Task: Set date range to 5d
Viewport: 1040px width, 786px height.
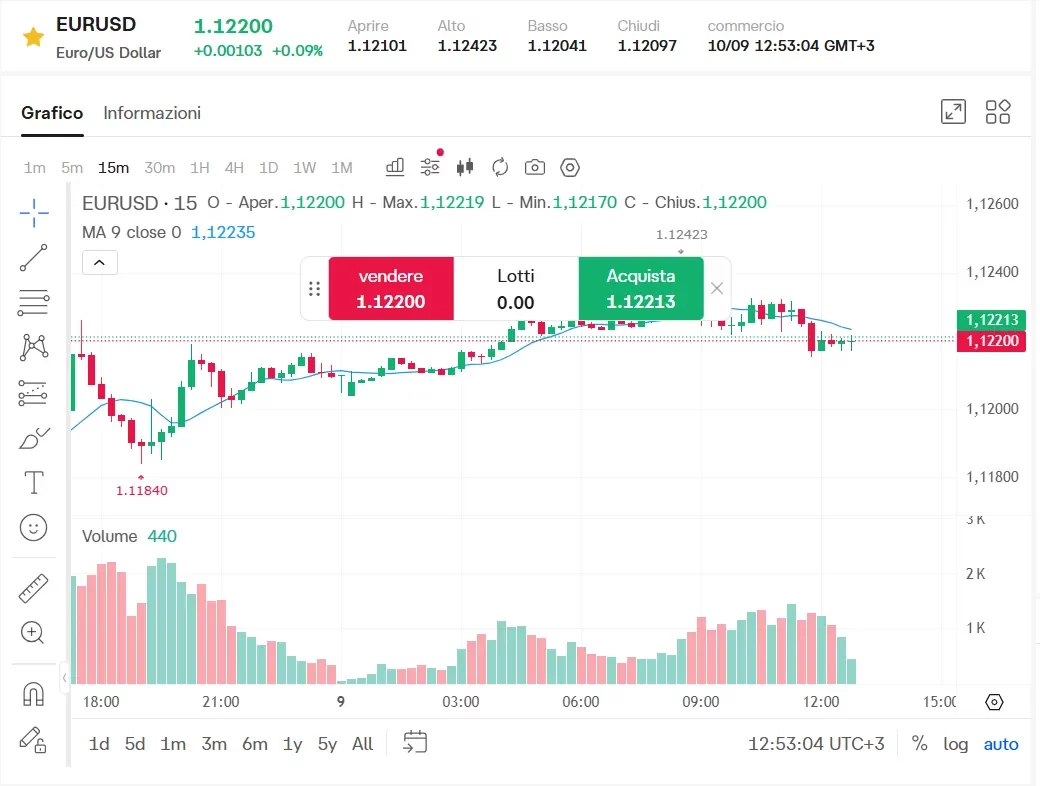Action: (135, 744)
